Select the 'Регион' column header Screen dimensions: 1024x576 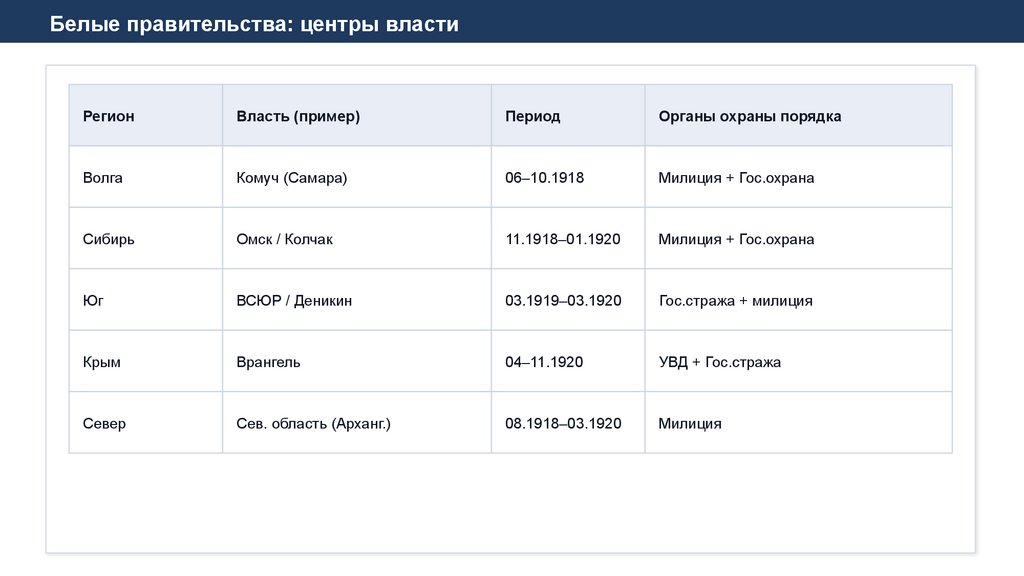click(x=108, y=116)
